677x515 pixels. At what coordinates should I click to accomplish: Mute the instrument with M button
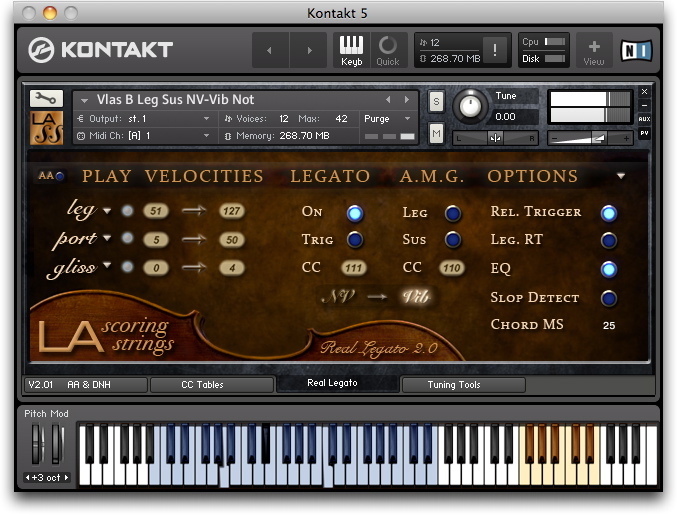pyautogui.click(x=436, y=134)
